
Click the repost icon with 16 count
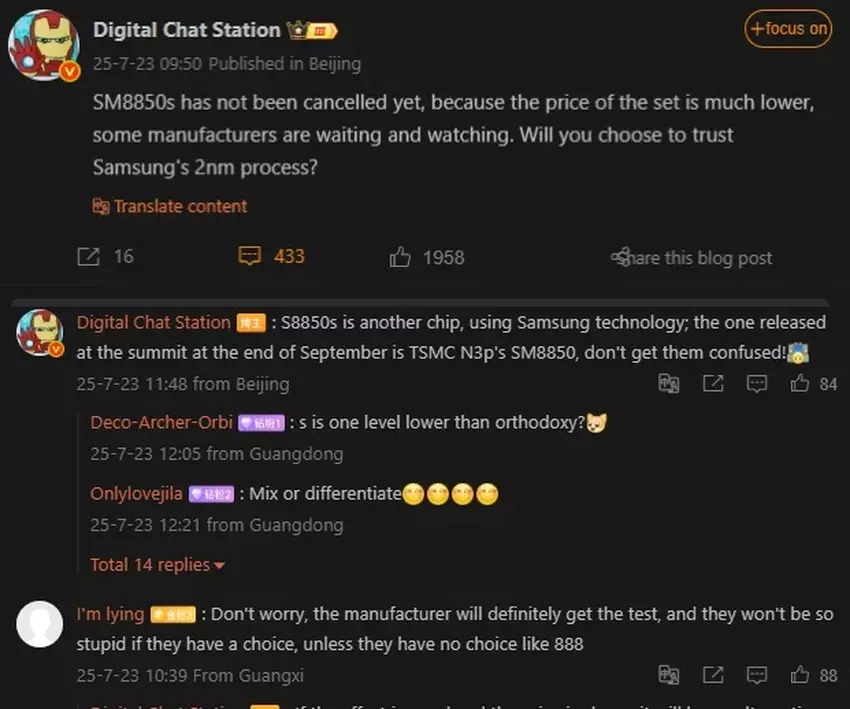pos(88,256)
